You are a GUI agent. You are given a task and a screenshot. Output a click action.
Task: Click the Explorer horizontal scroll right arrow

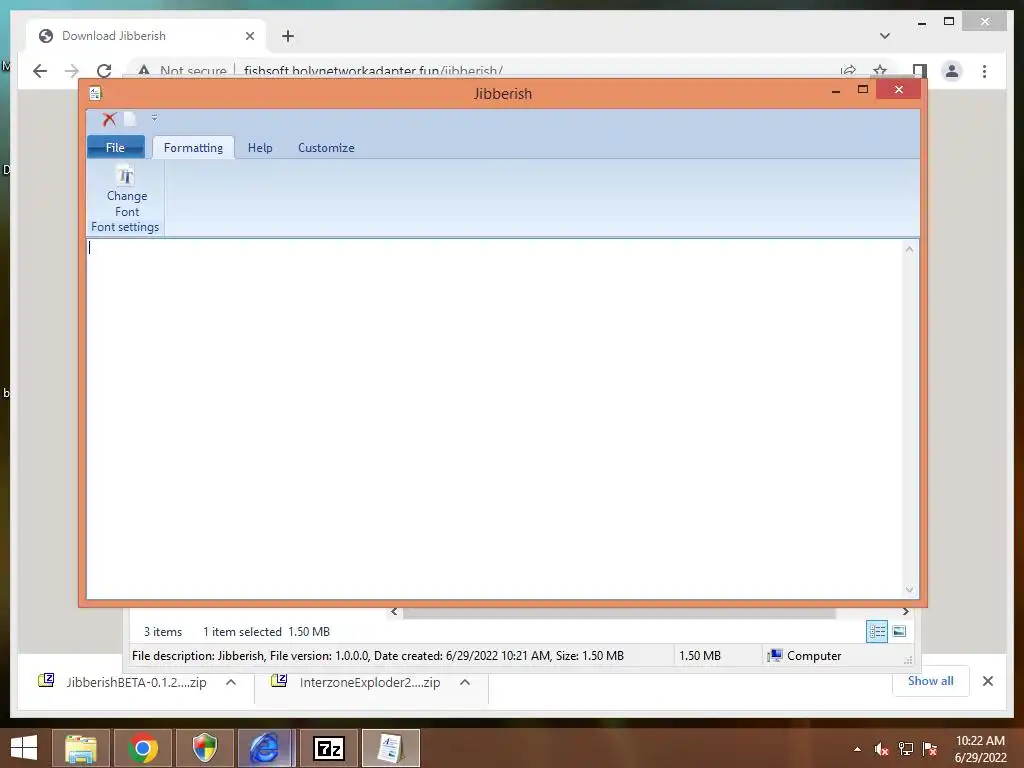[x=905, y=612]
